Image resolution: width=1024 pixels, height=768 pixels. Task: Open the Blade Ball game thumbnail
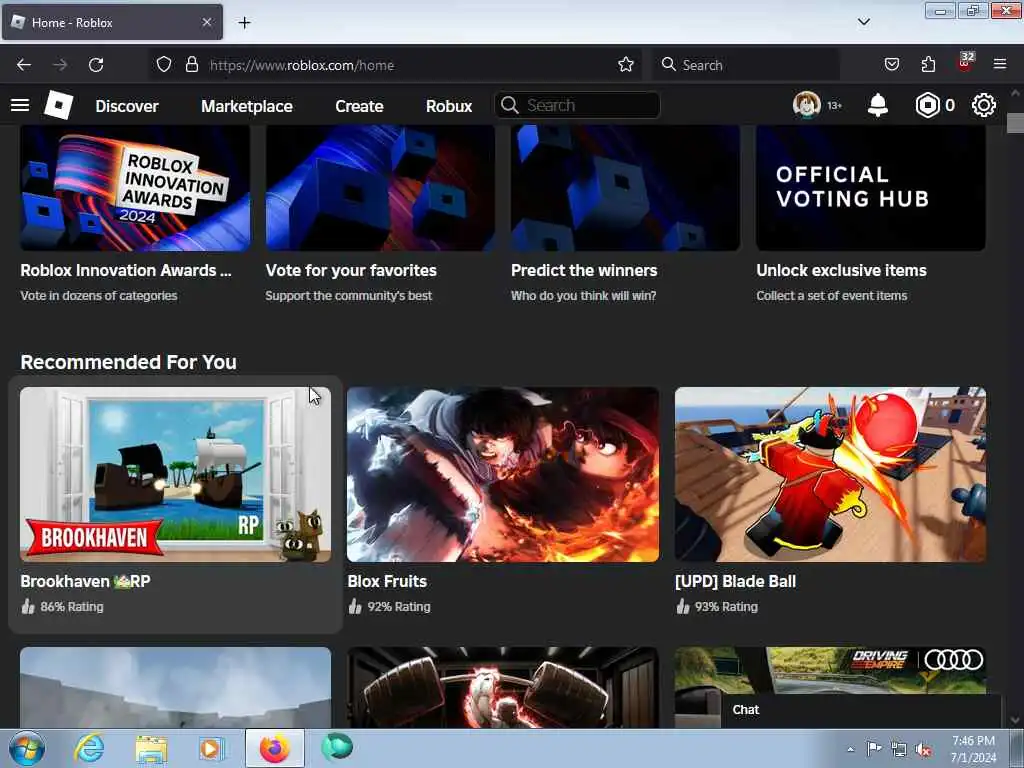click(x=830, y=474)
